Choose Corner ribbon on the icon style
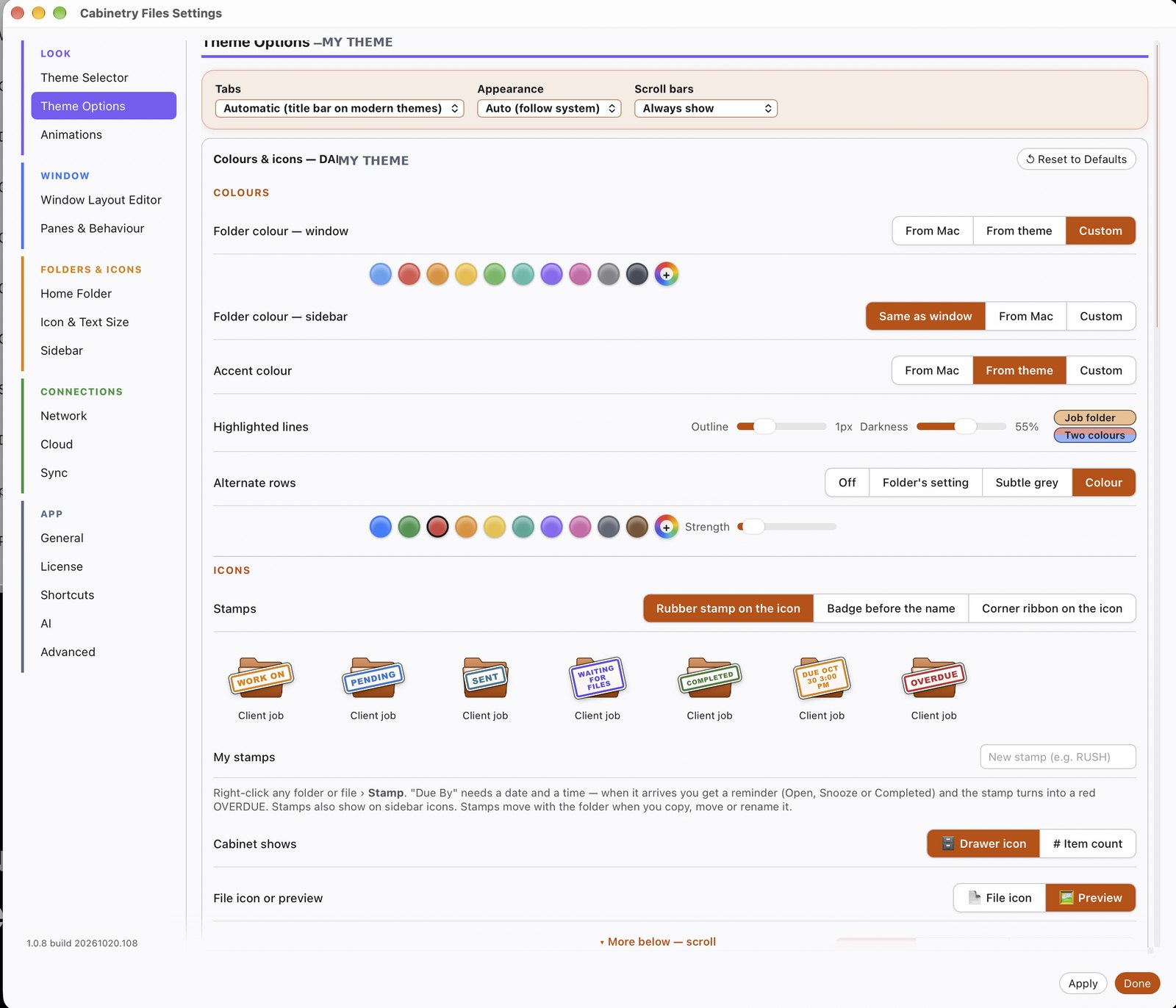The height and width of the screenshot is (1008, 1176). coord(1052,608)
